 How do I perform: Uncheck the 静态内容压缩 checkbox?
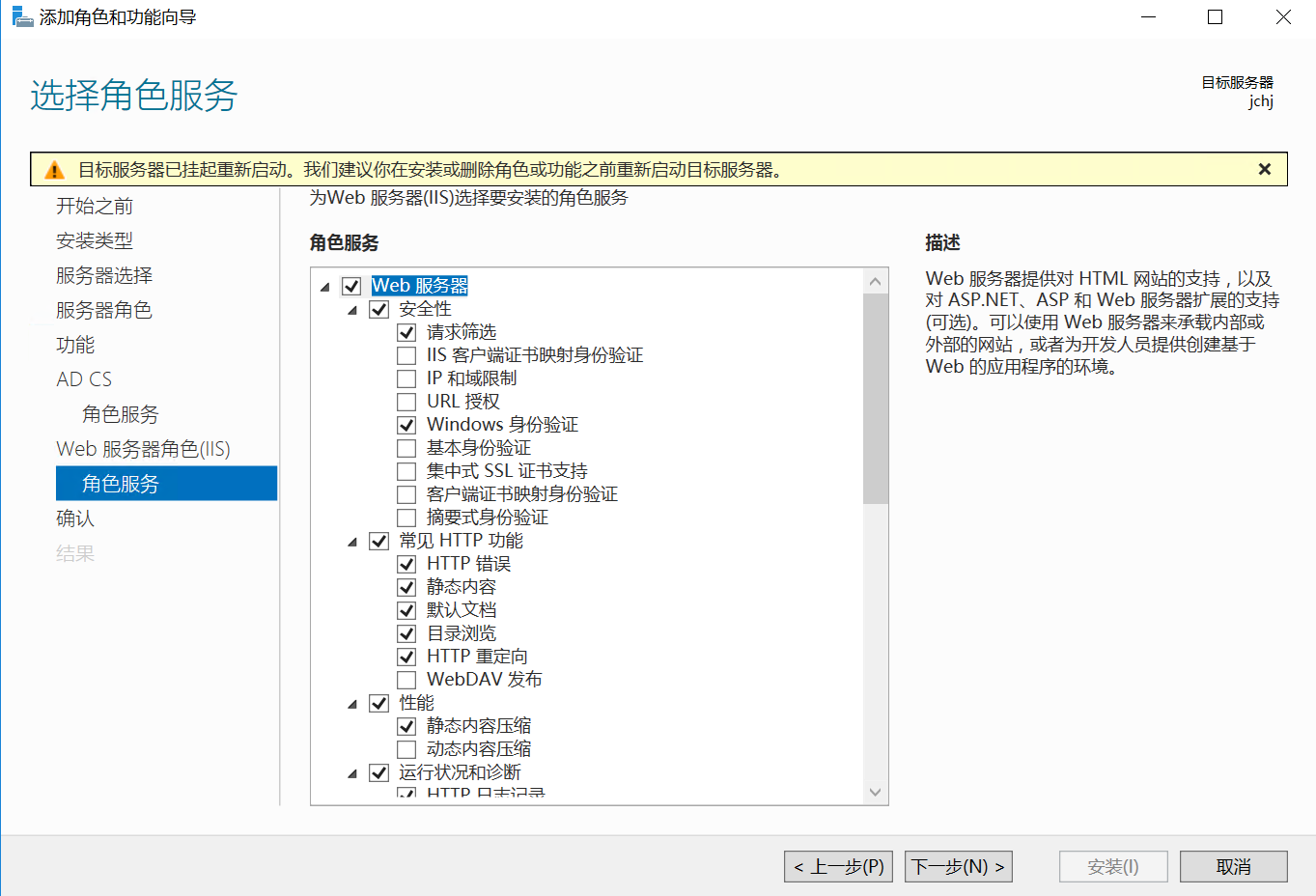click(406, 726)
